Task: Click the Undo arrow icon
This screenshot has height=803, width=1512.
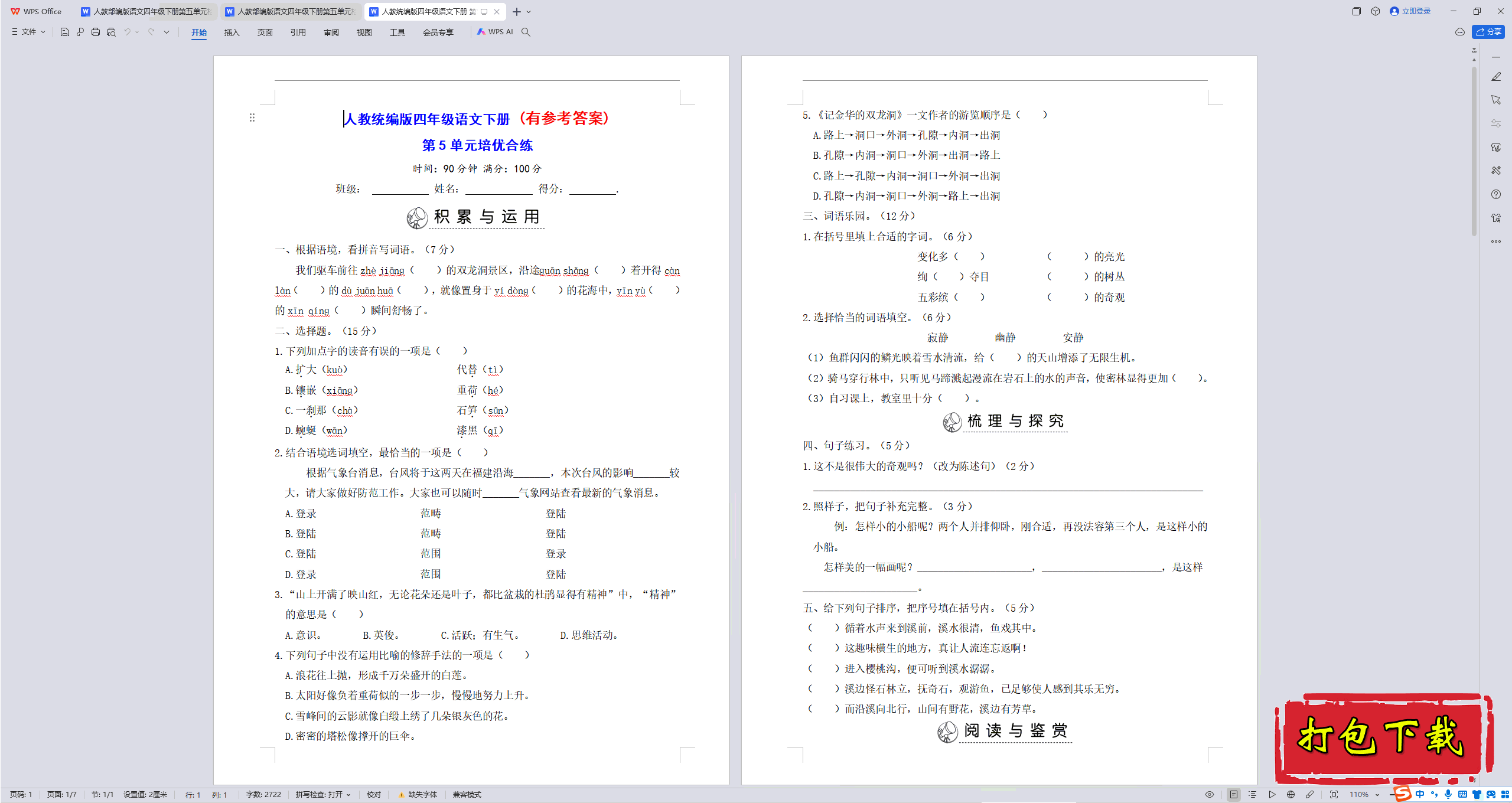Action: (x=127, y=32)
